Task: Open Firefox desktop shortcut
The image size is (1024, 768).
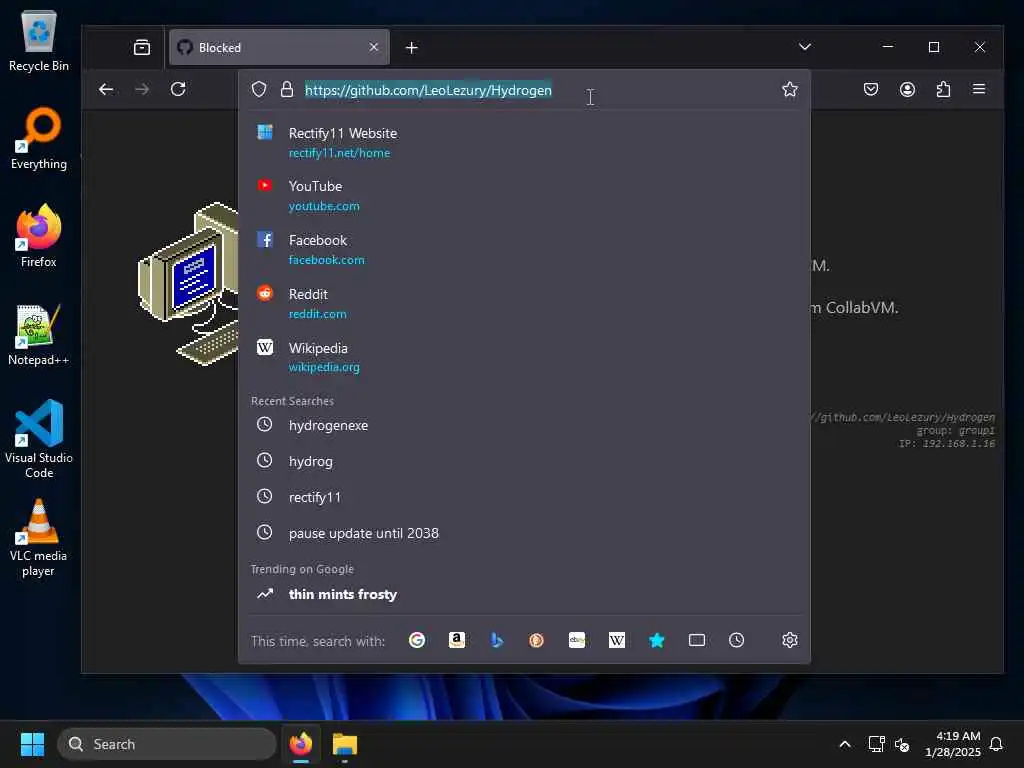Action: (x=39, y=236)
